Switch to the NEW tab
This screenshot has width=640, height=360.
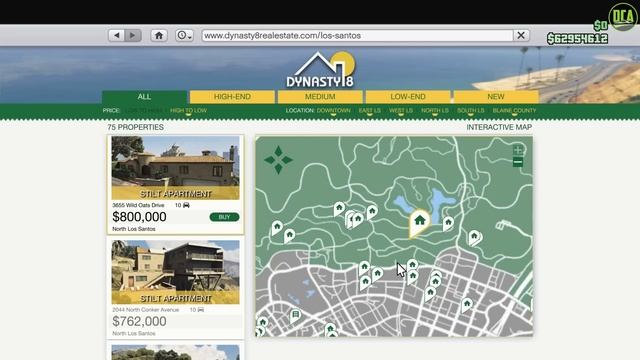496,97
